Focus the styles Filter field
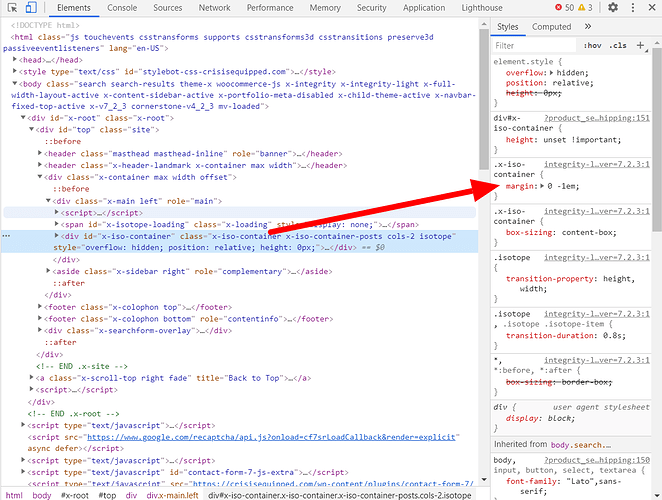Viewport: 662px width, 500px height. (534, 45)
